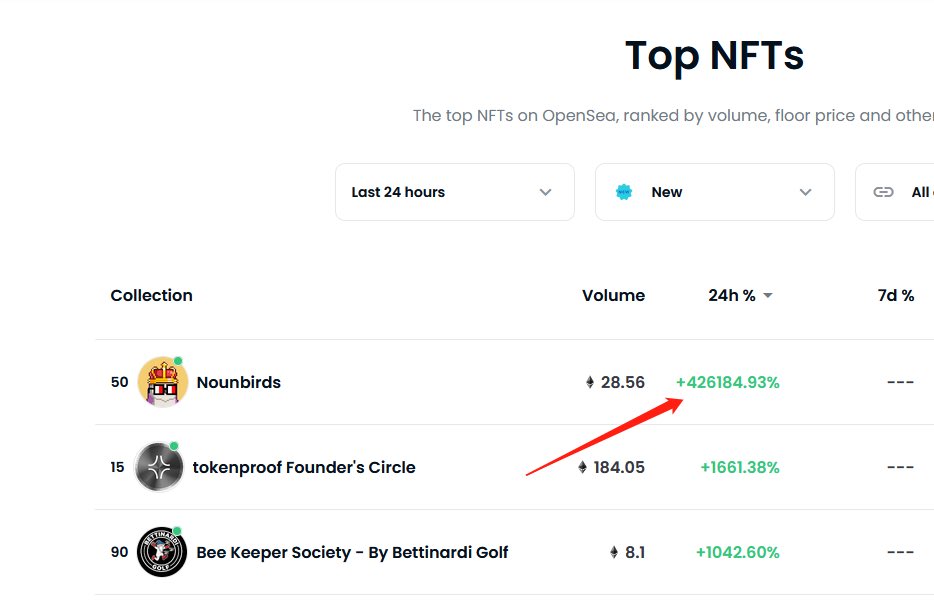934x604 pixels.
Task: Open the All chains dropdown with link icon
Action: (x=895, y=192)
